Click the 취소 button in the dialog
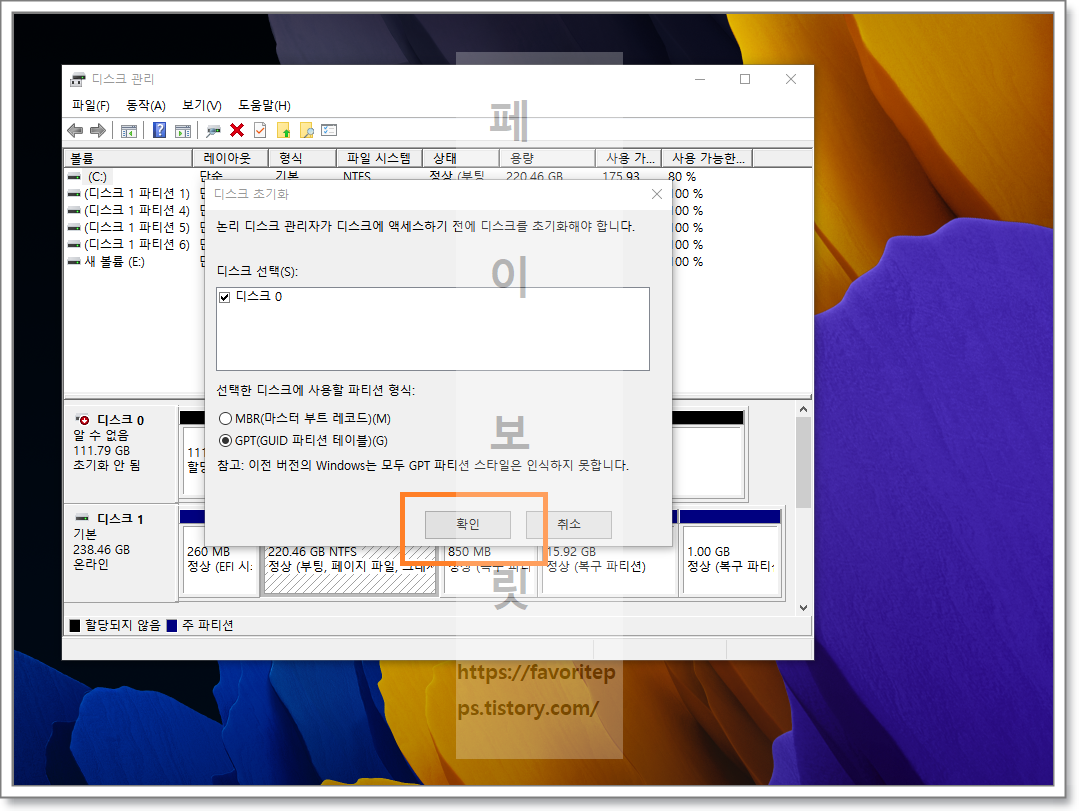 pyautogui.click(x=568, y=524)
